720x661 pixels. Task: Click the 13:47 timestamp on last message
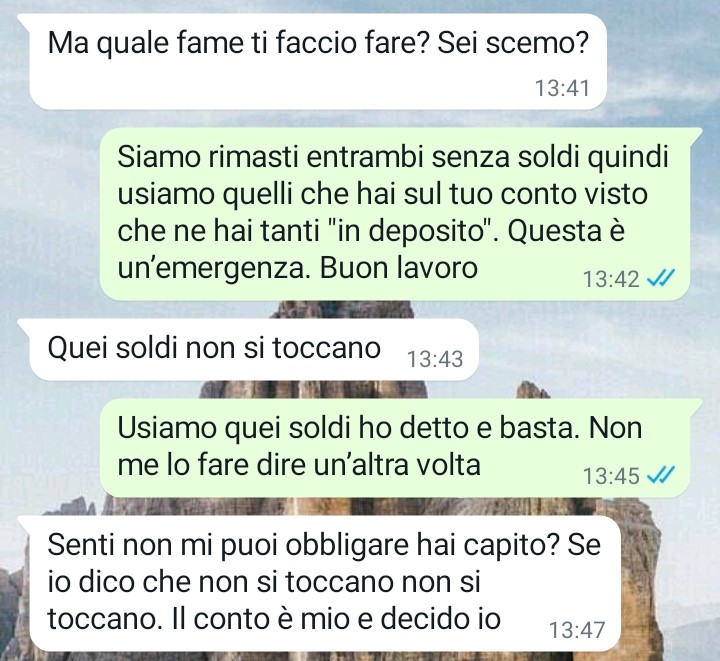(x=577, y=629)
